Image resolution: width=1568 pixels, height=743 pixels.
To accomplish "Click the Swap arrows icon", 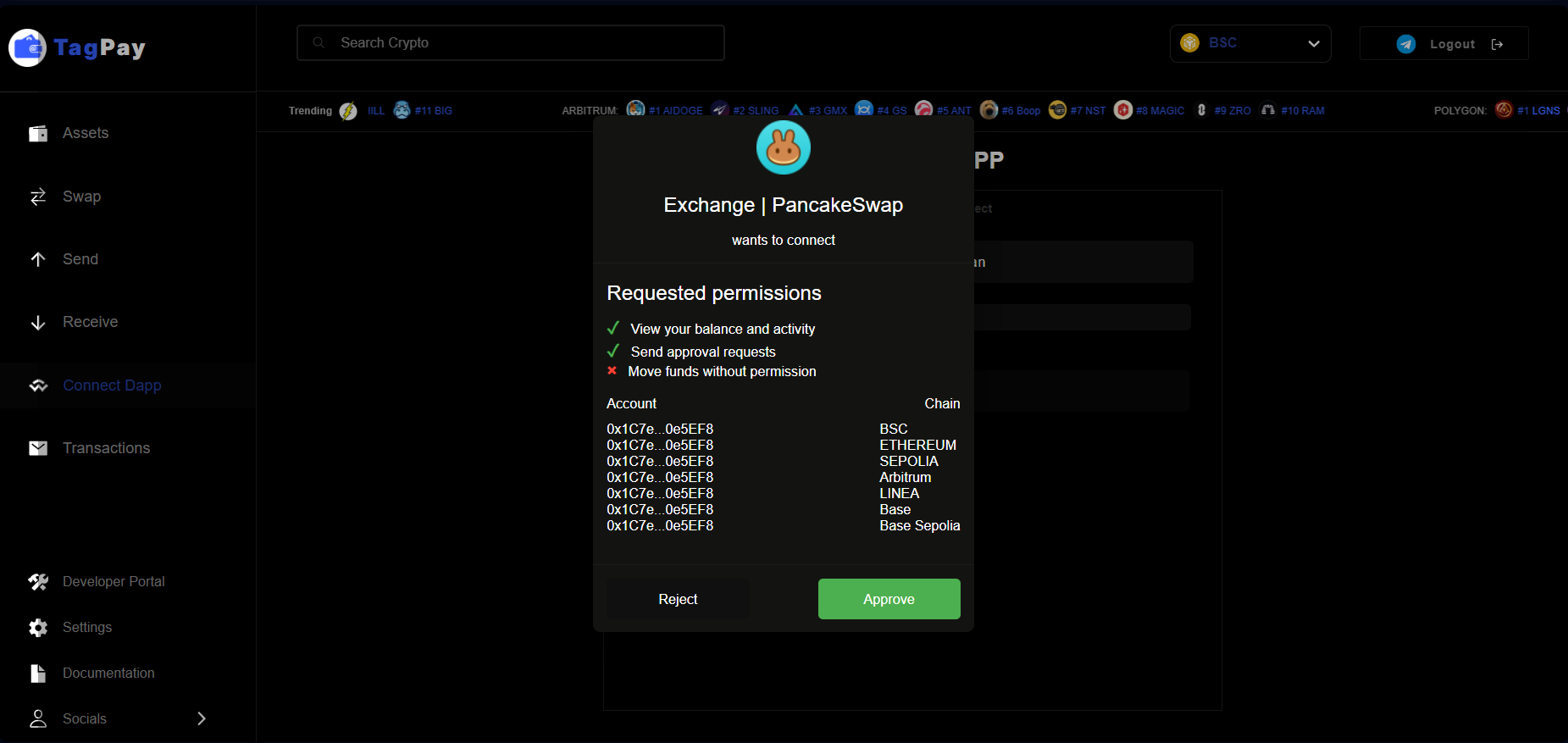I will [38, 197].
